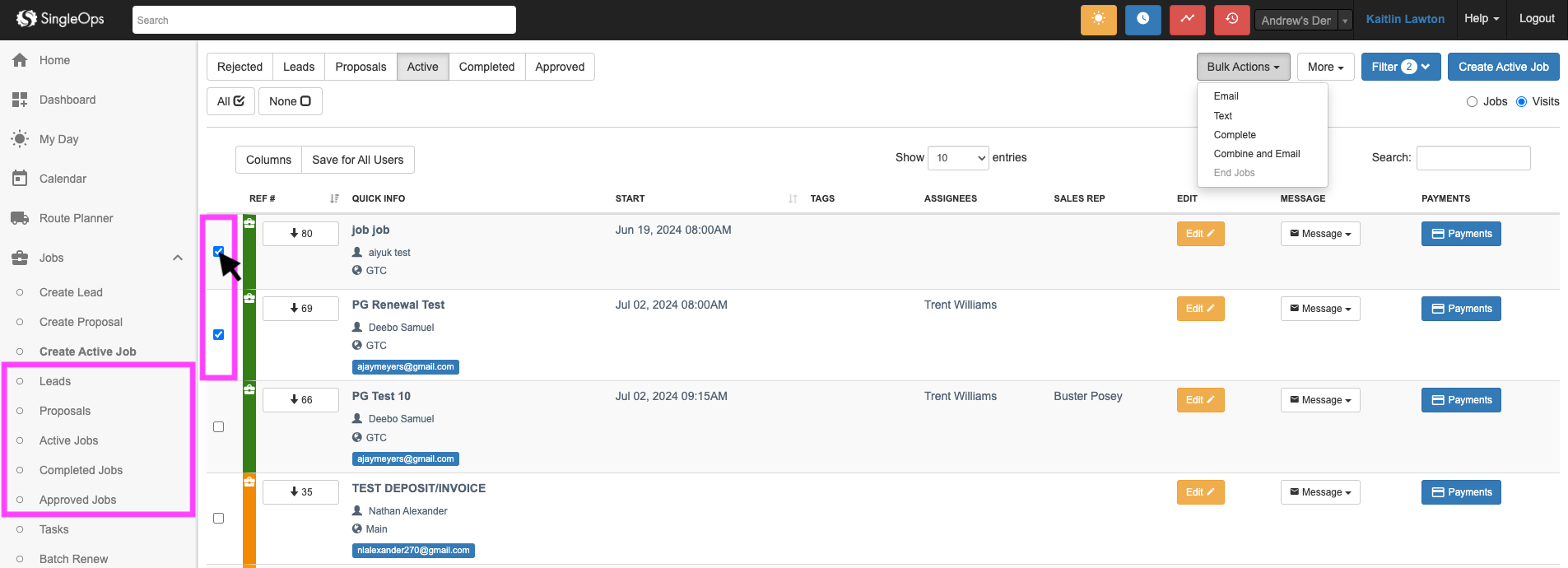Expand the Filter dropdown
1568x568 pixels.
pos(1400,67)
